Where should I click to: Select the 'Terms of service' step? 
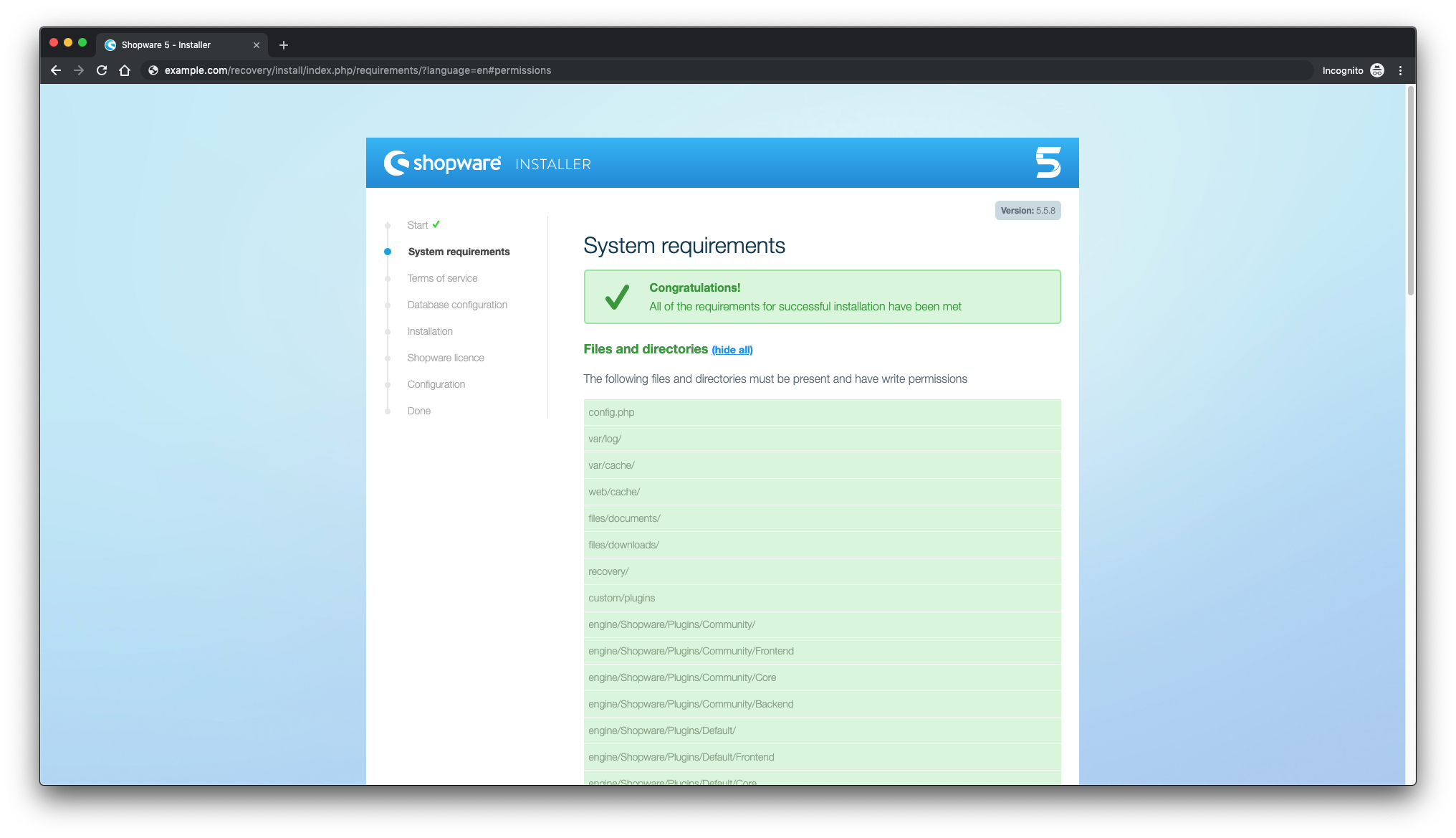[x=442, y=278]
